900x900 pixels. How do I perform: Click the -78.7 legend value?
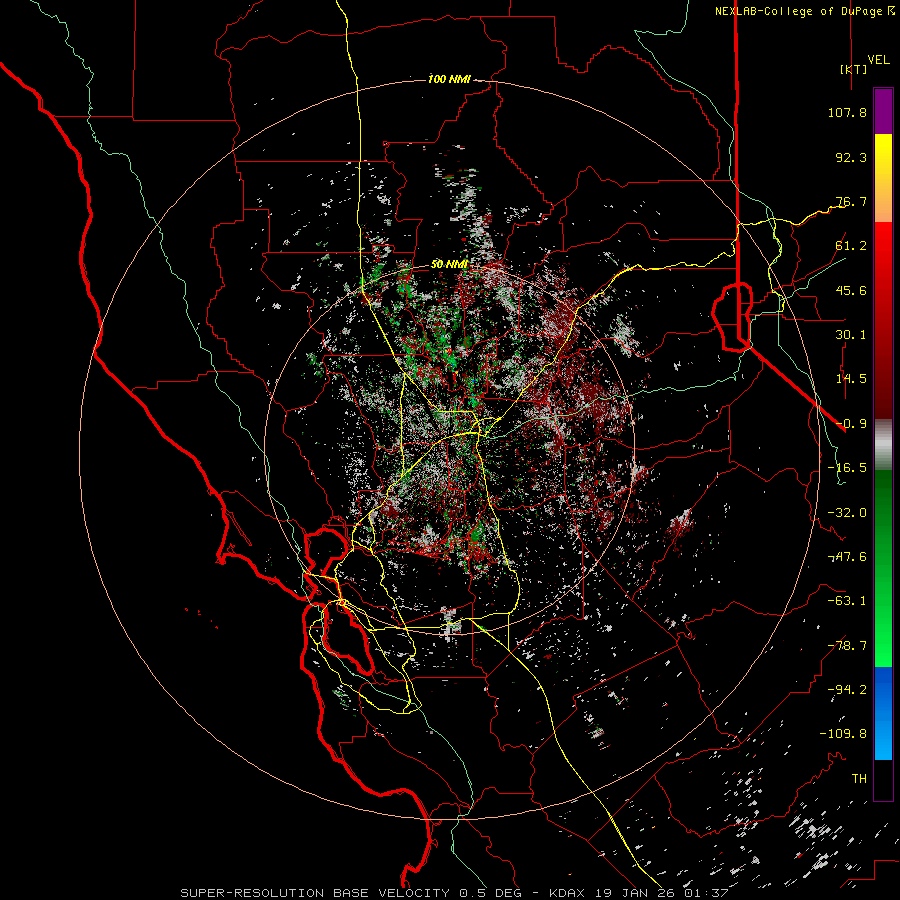point(847,646)
